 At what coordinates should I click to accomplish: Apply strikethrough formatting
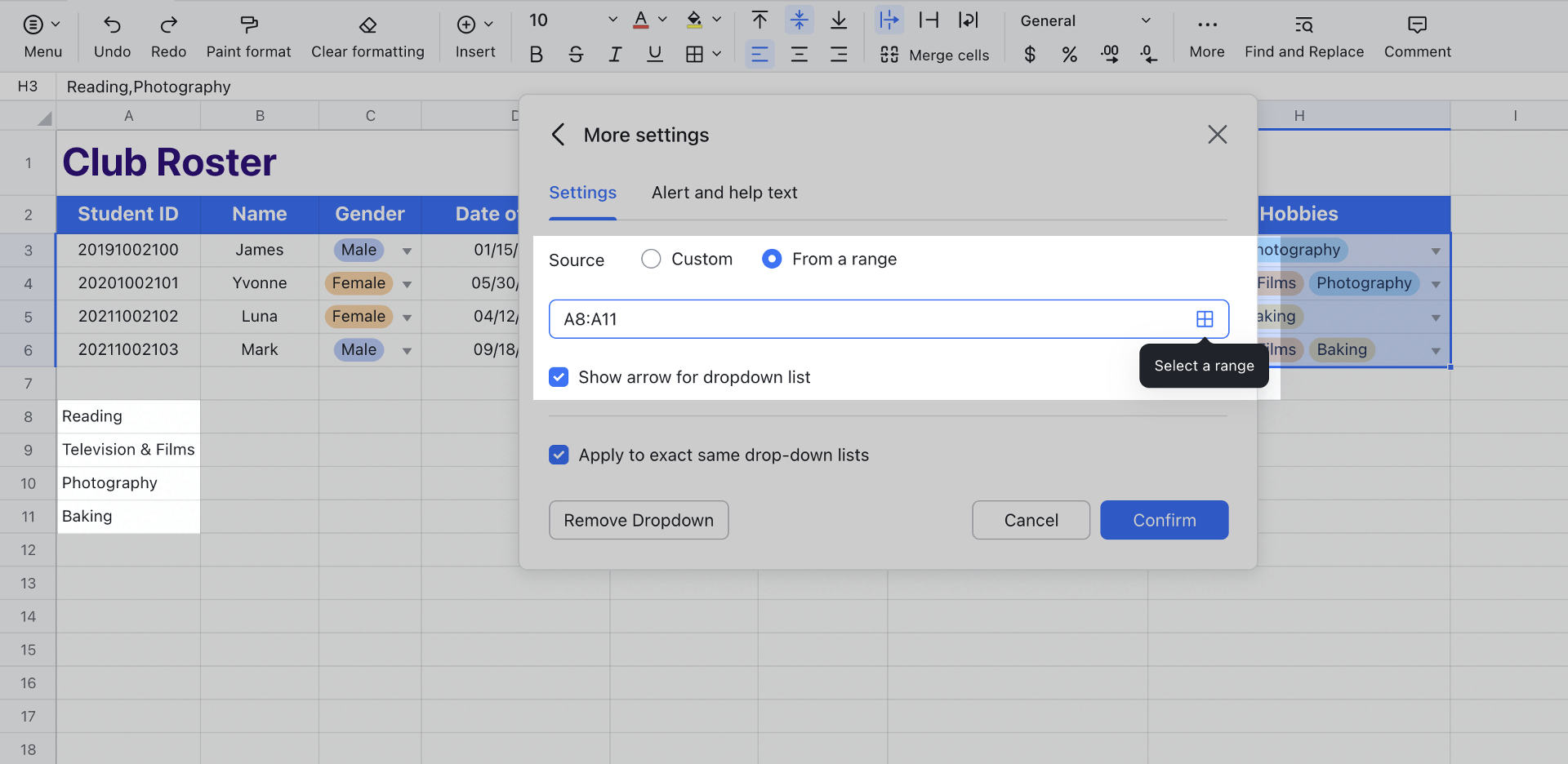click(x=576, y=55)
